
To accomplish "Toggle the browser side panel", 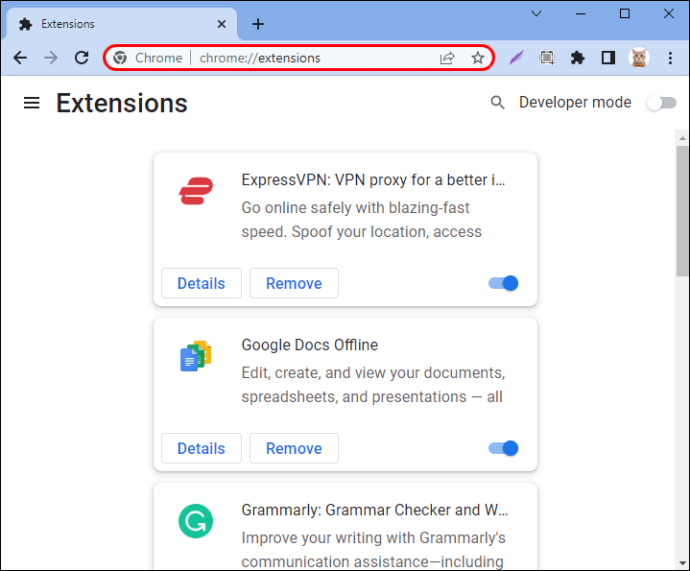I will pyautogui.click(x=608, y=58).
